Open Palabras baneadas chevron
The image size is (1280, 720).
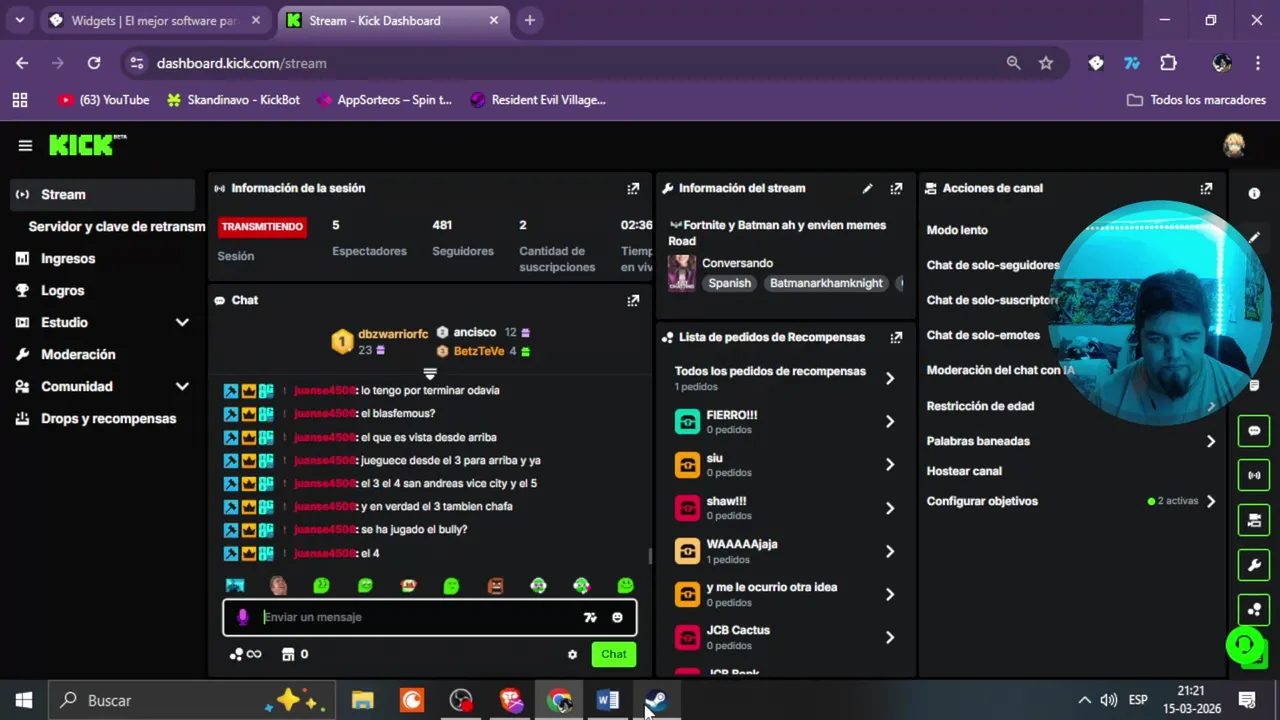1211,441
